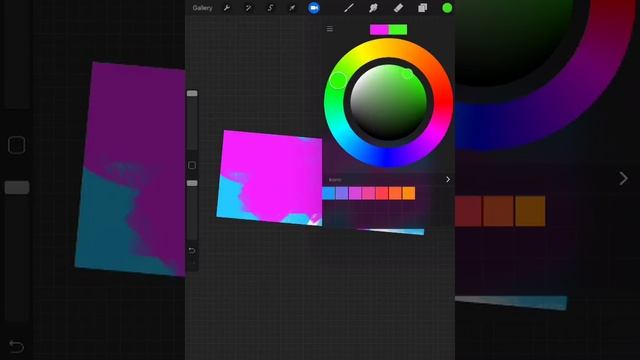The width and height of the screenshot is (640, 360).
Task: Select the dark orange palette swatch
Action: click(395, 193)
